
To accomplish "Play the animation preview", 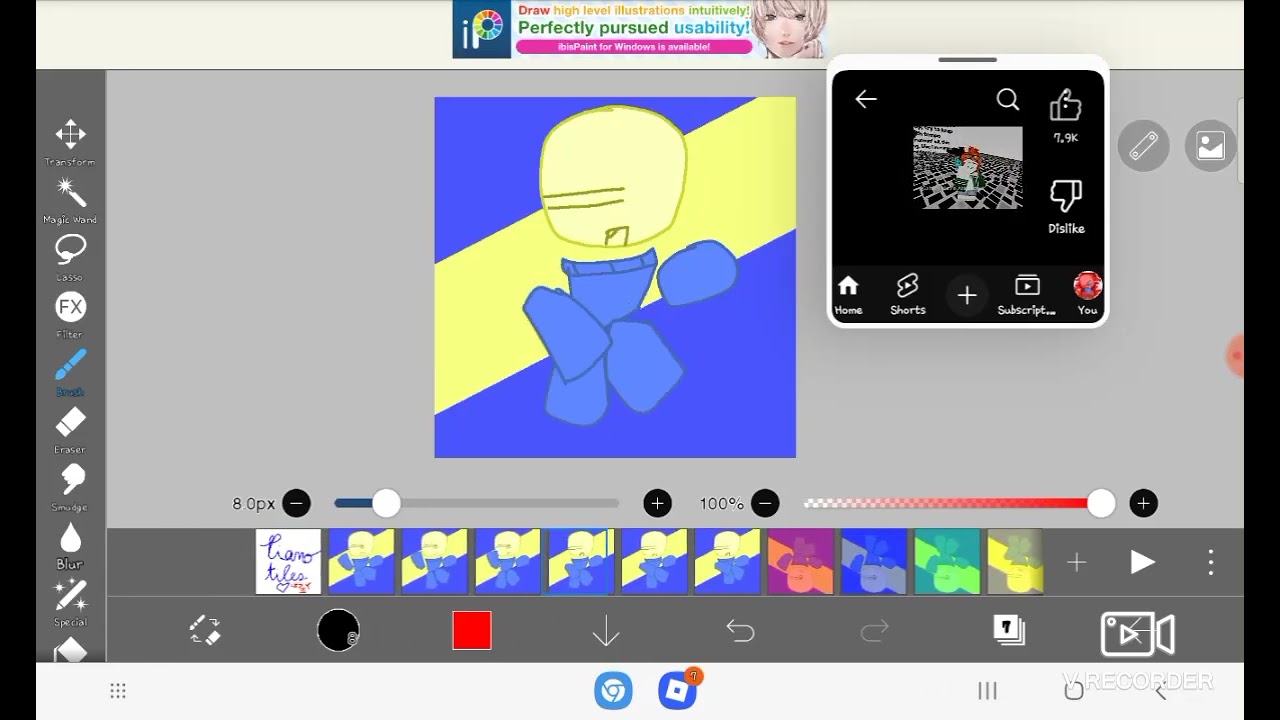I will pyautogui.click(x=1142, y=563).
